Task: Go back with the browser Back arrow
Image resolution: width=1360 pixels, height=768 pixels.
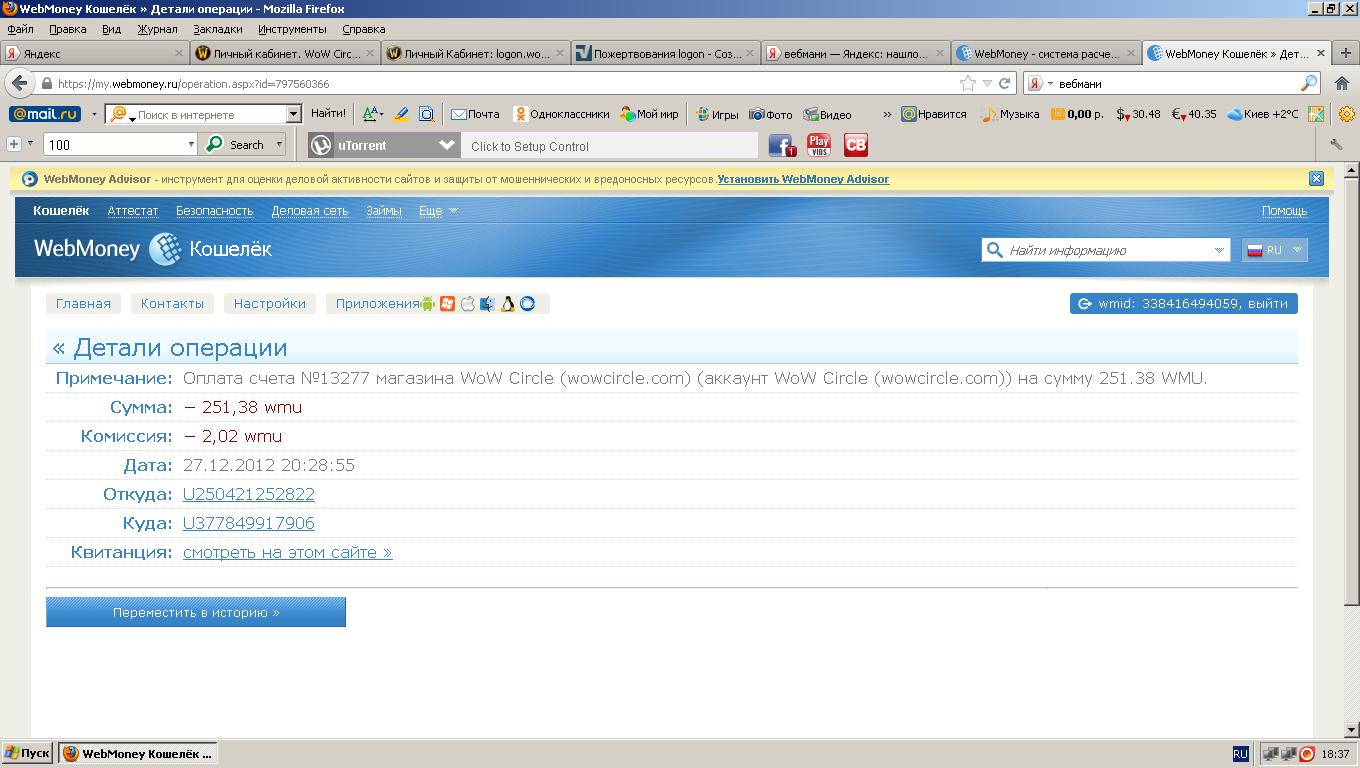Action: point(19,83)
